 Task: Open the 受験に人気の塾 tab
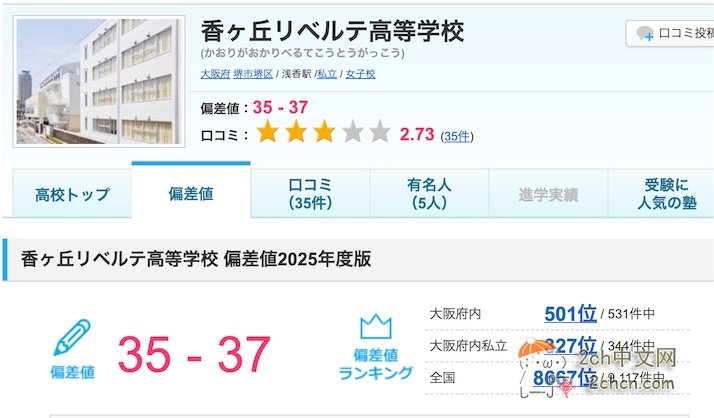click(667, 194)
